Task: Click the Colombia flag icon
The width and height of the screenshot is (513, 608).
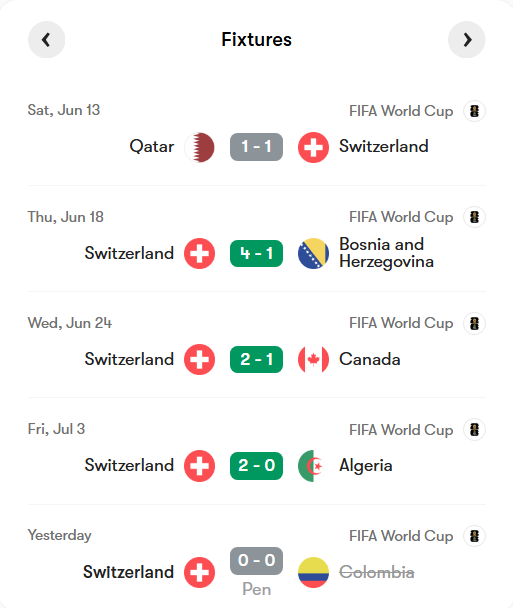Action: (313, 572)
